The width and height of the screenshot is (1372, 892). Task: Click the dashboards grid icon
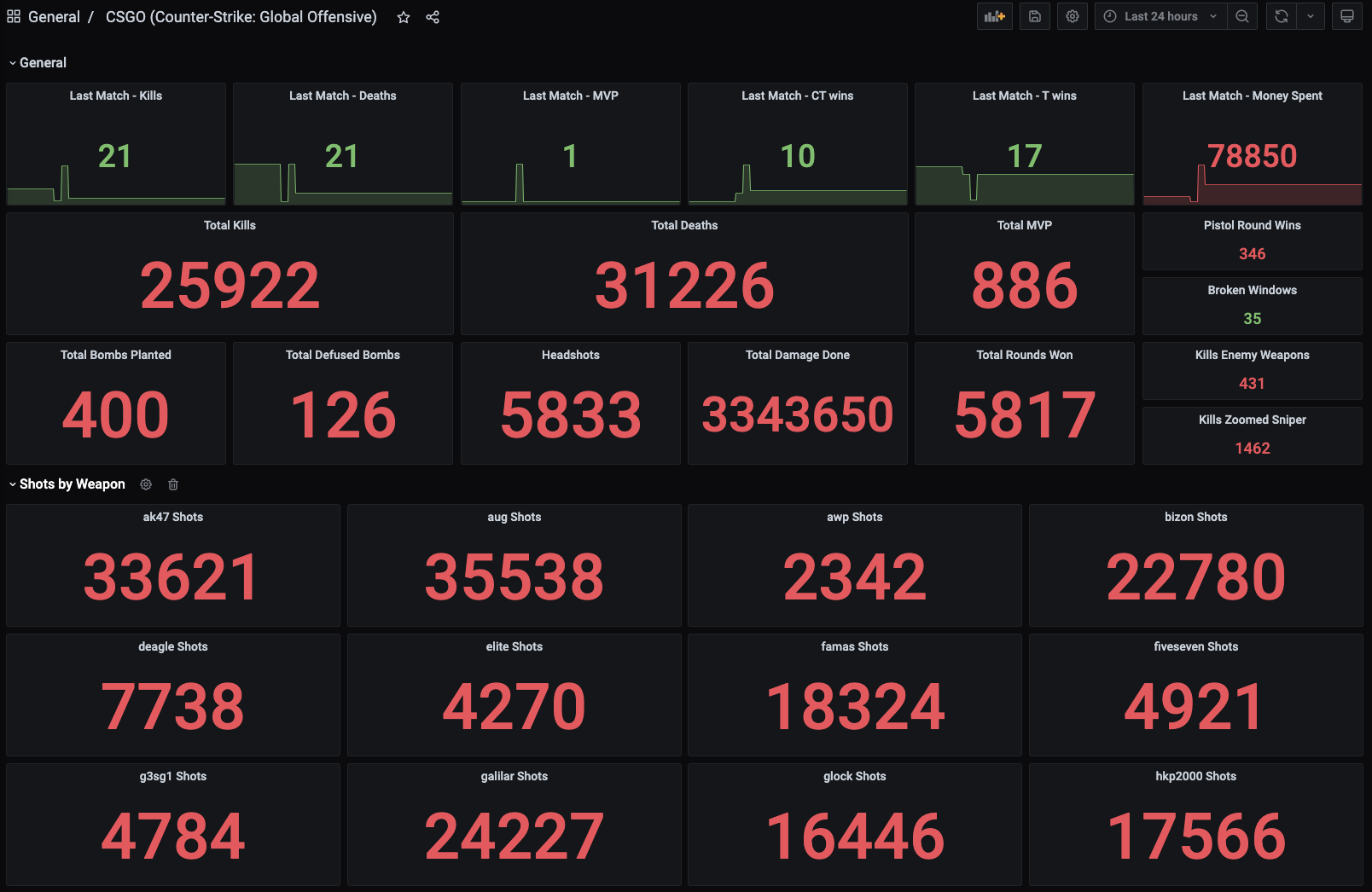click(x=14, y=16)
